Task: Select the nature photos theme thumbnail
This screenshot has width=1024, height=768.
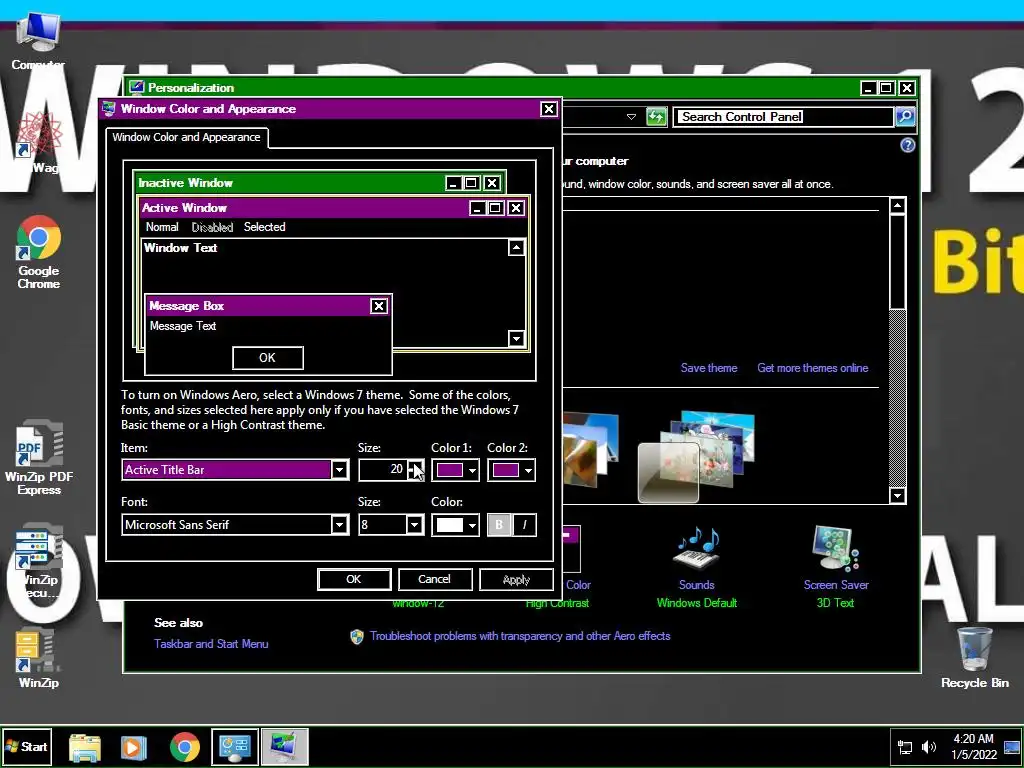Action: [696, 456]
